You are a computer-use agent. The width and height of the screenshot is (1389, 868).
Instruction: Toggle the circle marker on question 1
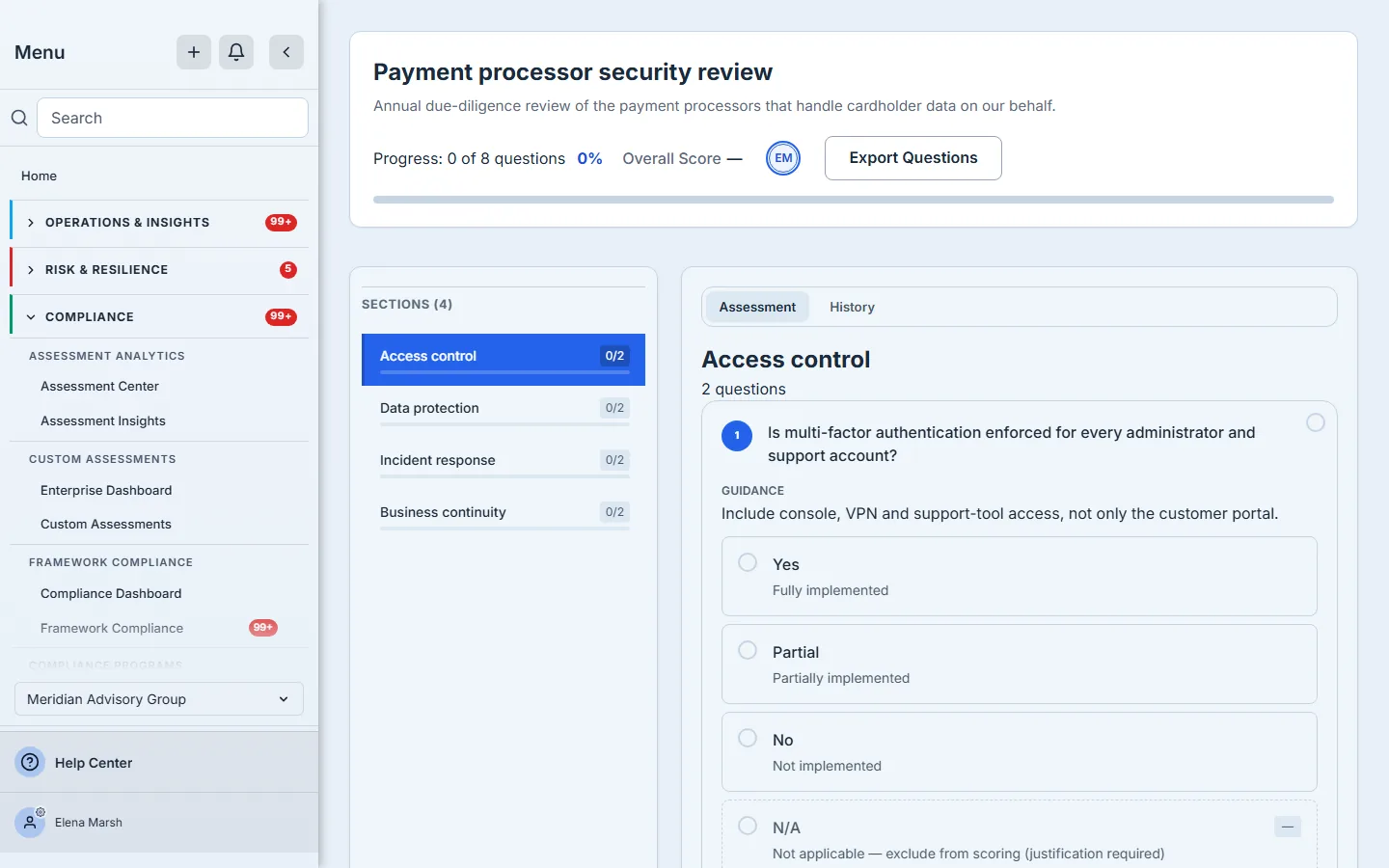pos(1316,422)
